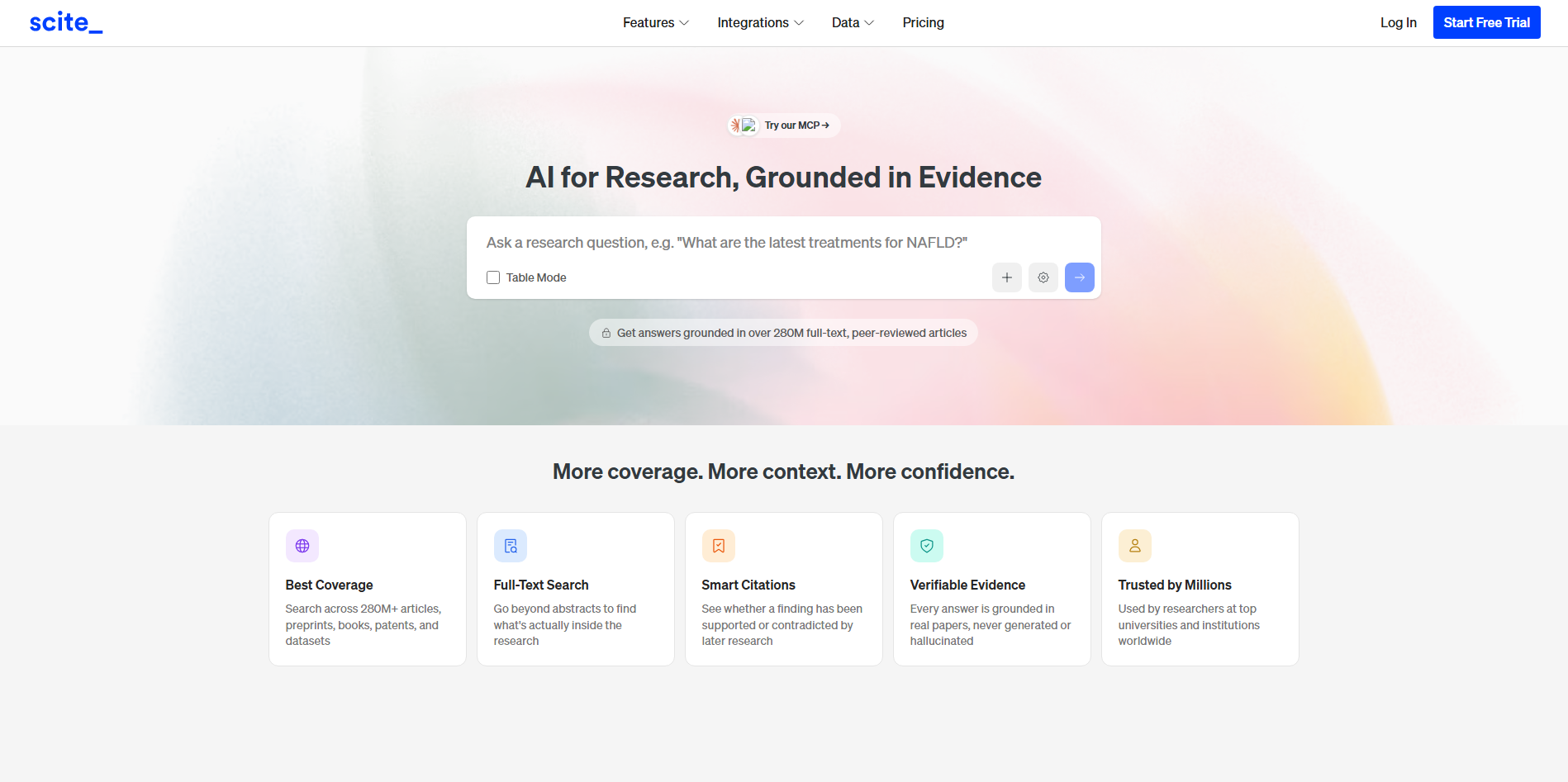The height and width of the screenshot is (782, 1568).
Task: Click the 280M full-text articles info pill
Action: pyautogui.click(x=783, y=333)
